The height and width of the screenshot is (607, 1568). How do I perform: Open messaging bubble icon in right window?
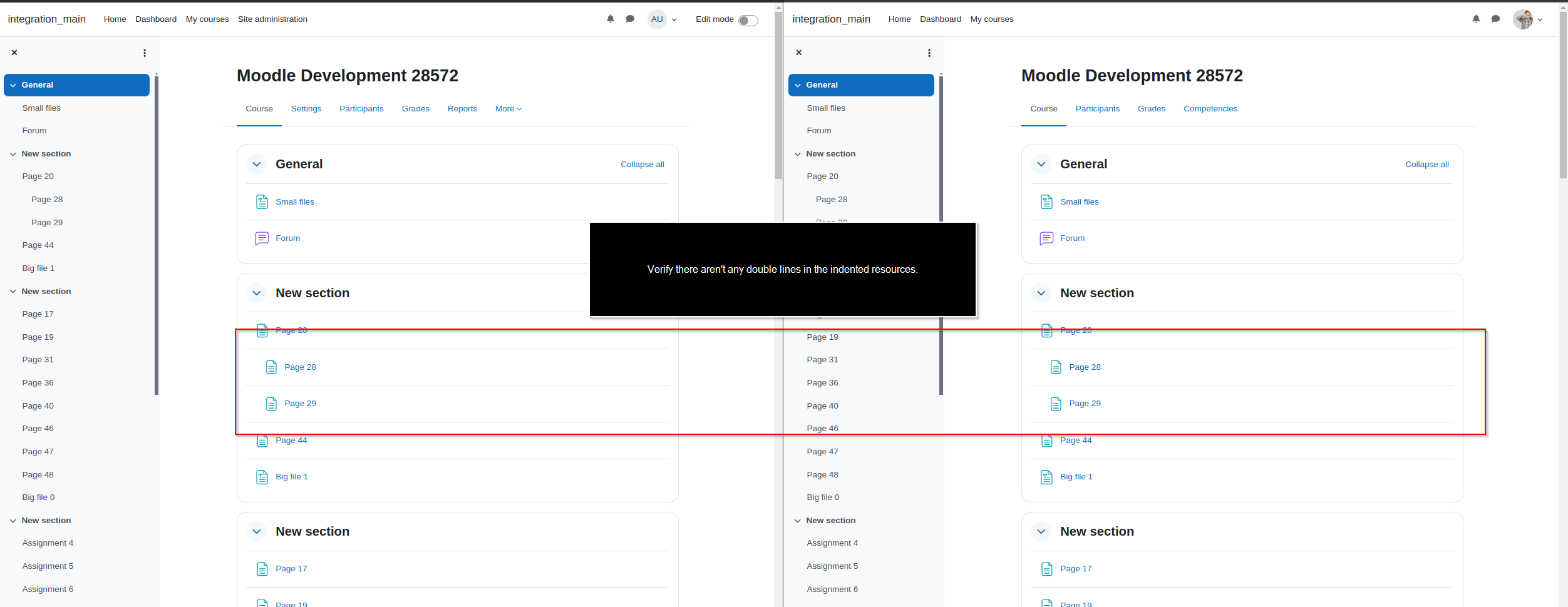pyautogui.click(x=1495, y=19)
